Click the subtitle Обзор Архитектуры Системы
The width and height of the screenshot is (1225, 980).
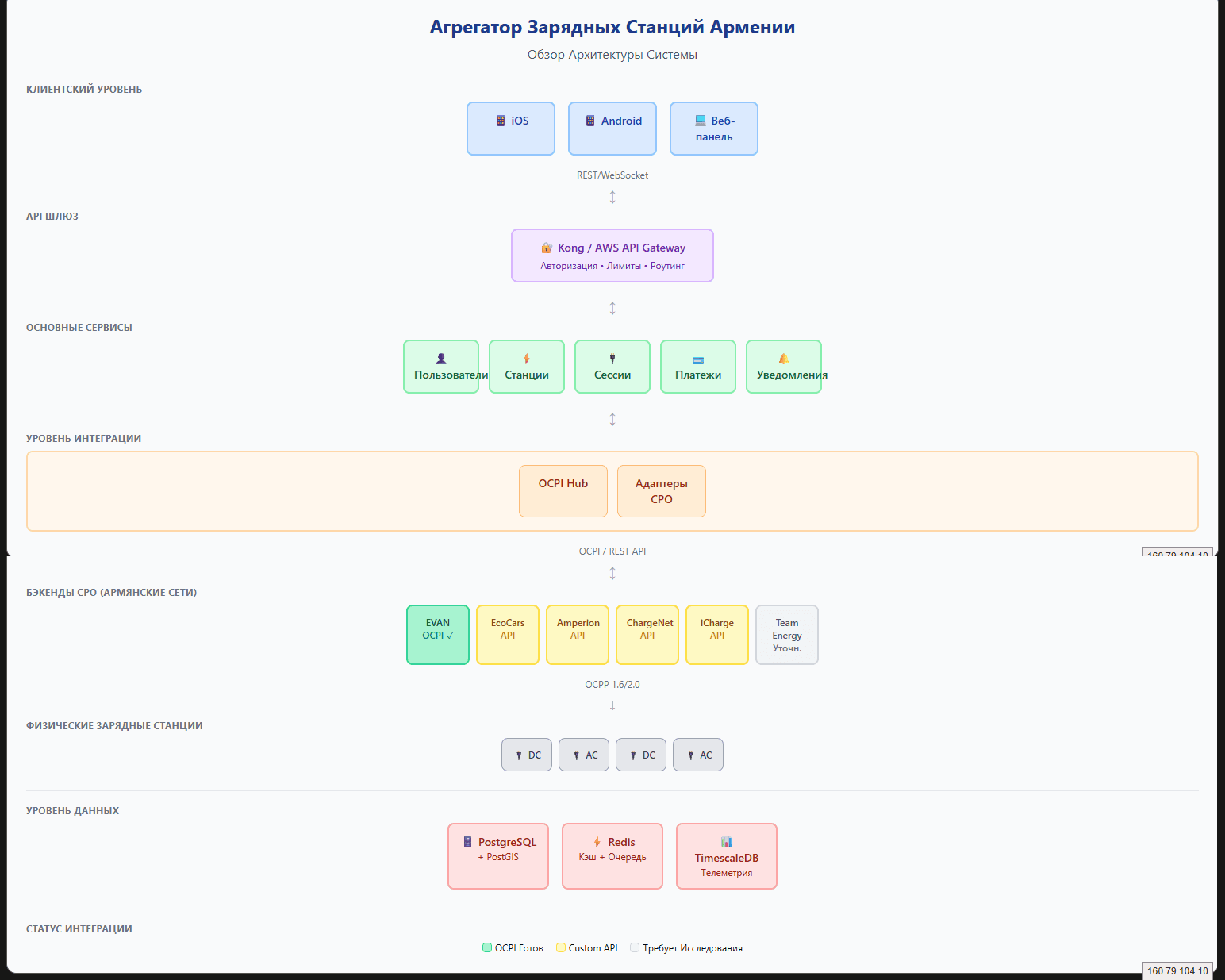[612, 55]
